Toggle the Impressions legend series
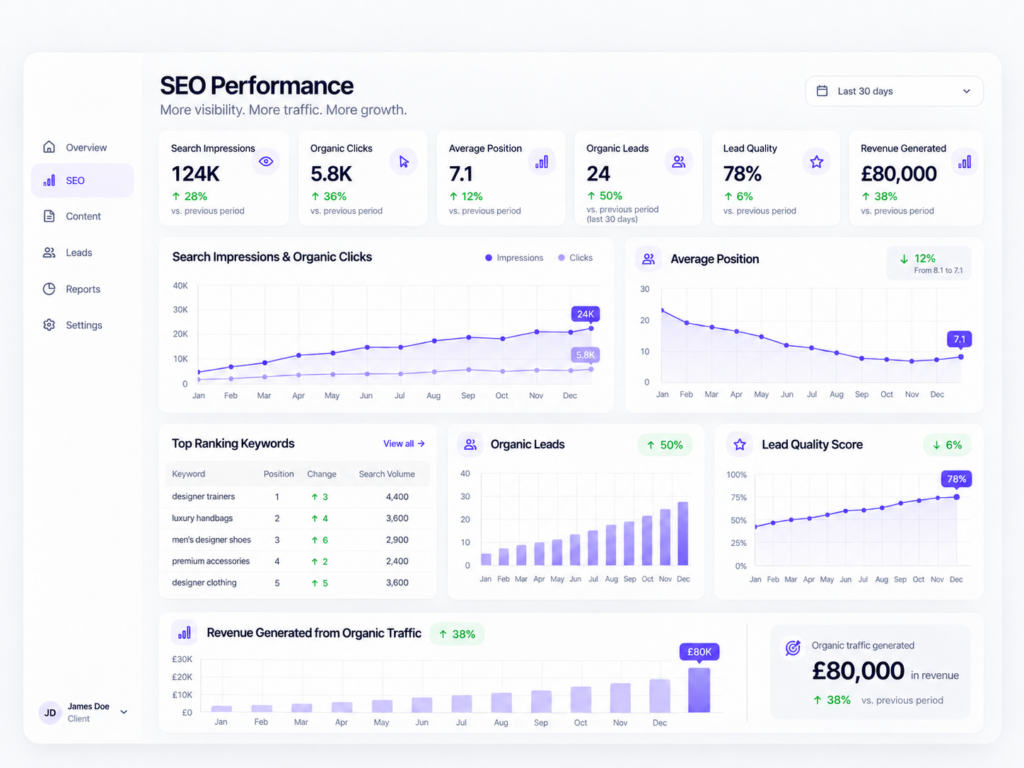 tap(514, 258)
